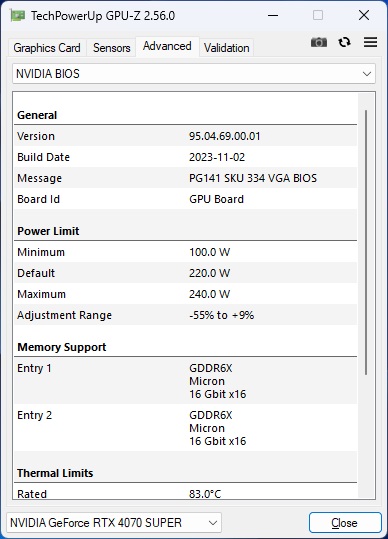Click the Version label
The image size is (388, 539).
pos(36,136)
